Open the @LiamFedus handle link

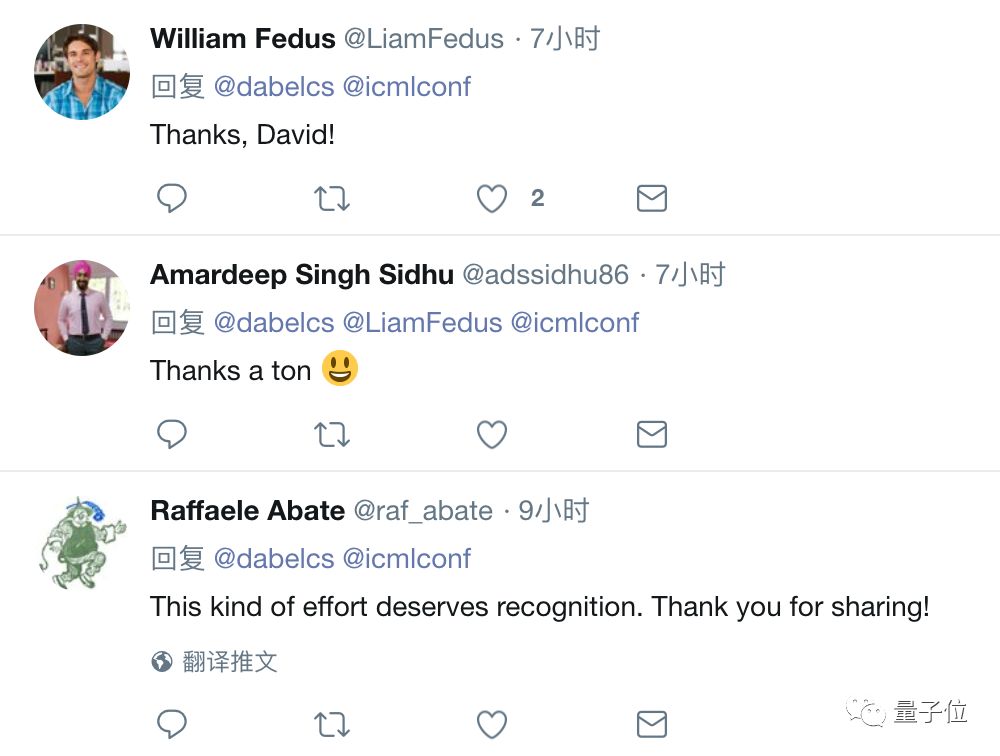(x=424, y=39)
